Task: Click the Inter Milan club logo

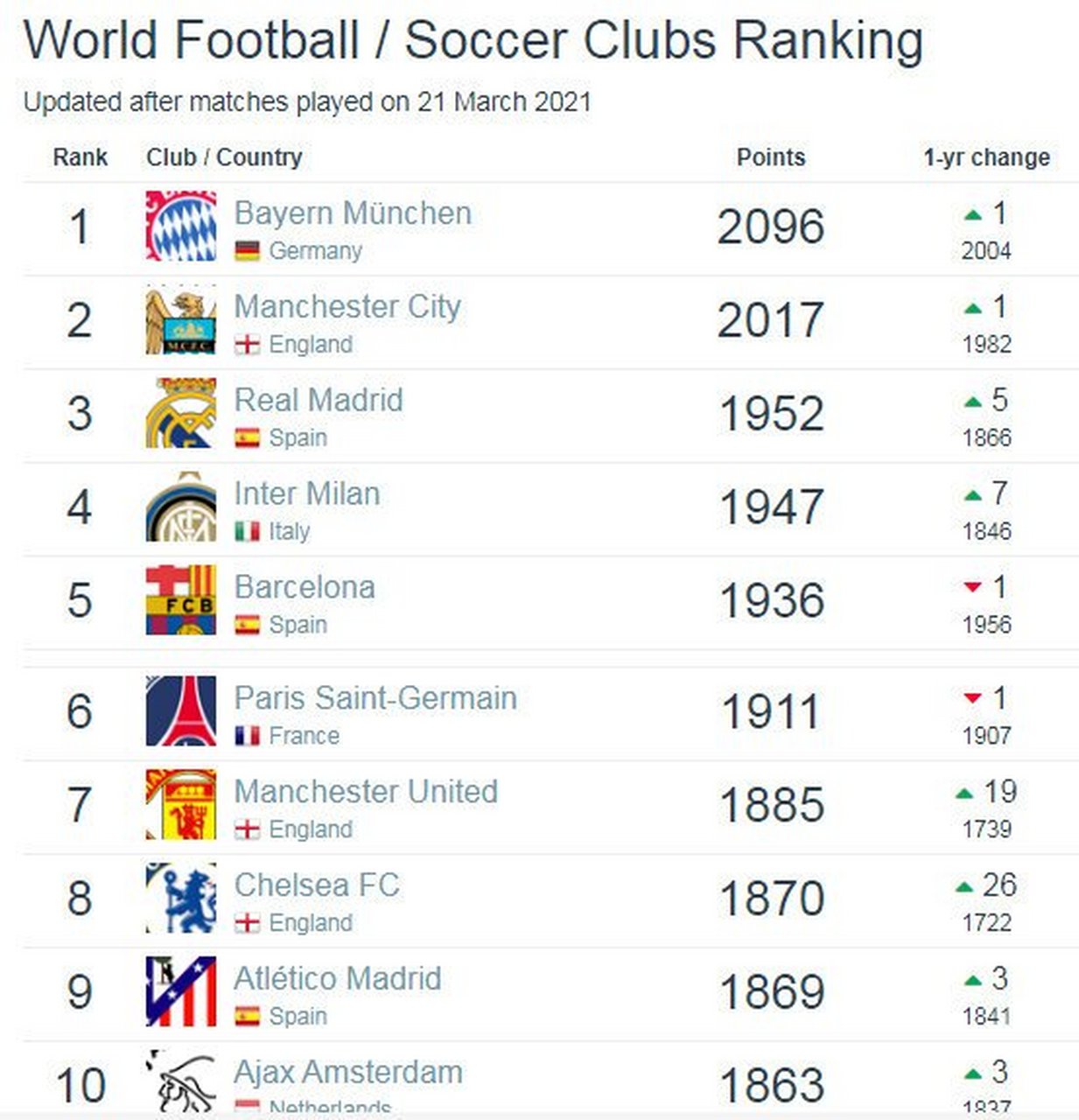Action: (181, 507)
